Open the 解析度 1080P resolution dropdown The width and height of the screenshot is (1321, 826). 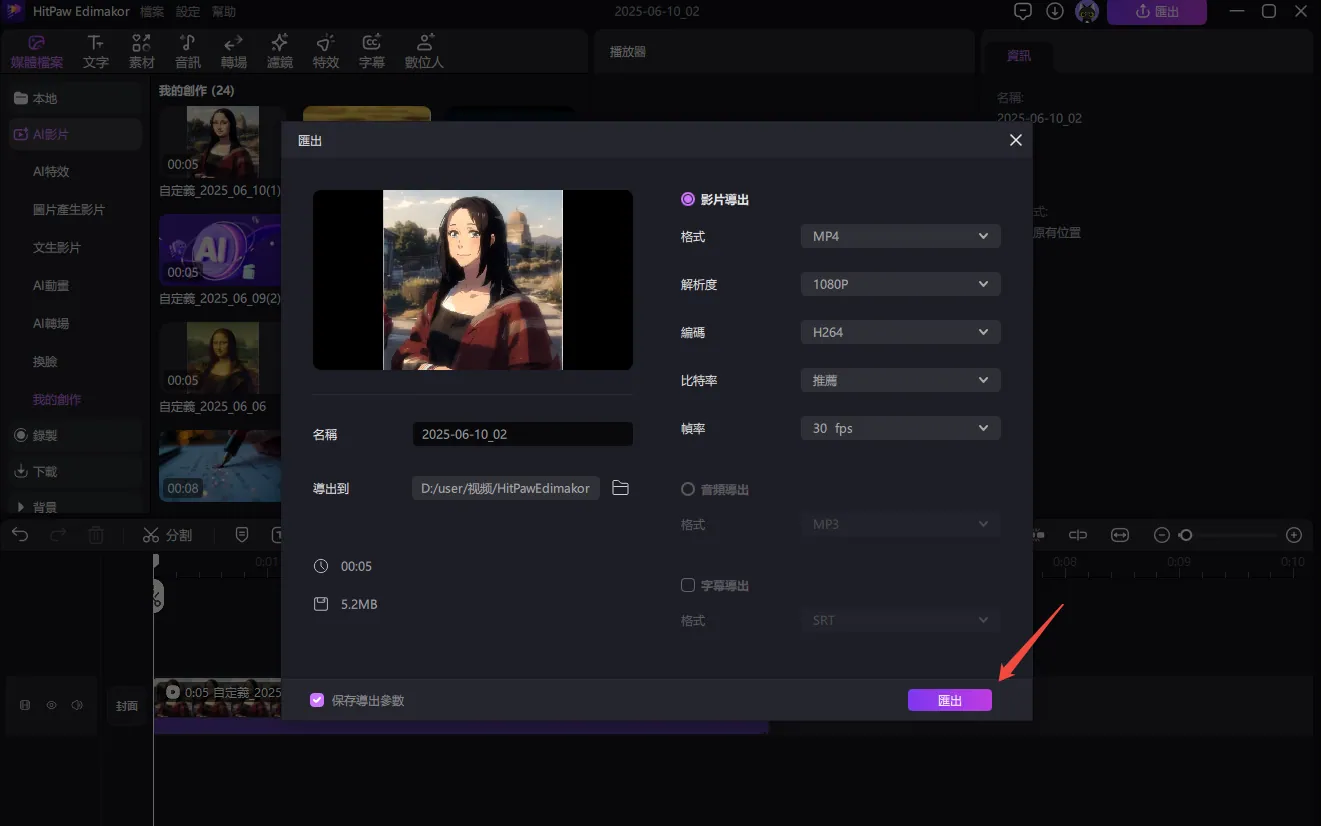[x=901, y=284]
